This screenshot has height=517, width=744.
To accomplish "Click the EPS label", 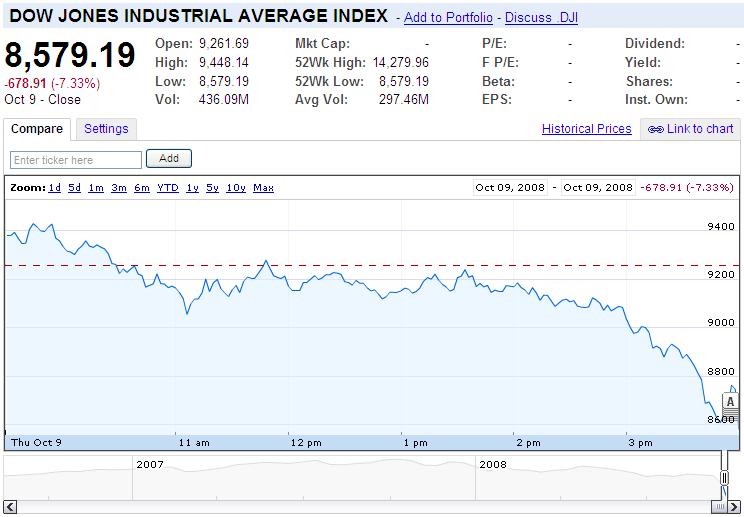I will [x=497, y=100].
